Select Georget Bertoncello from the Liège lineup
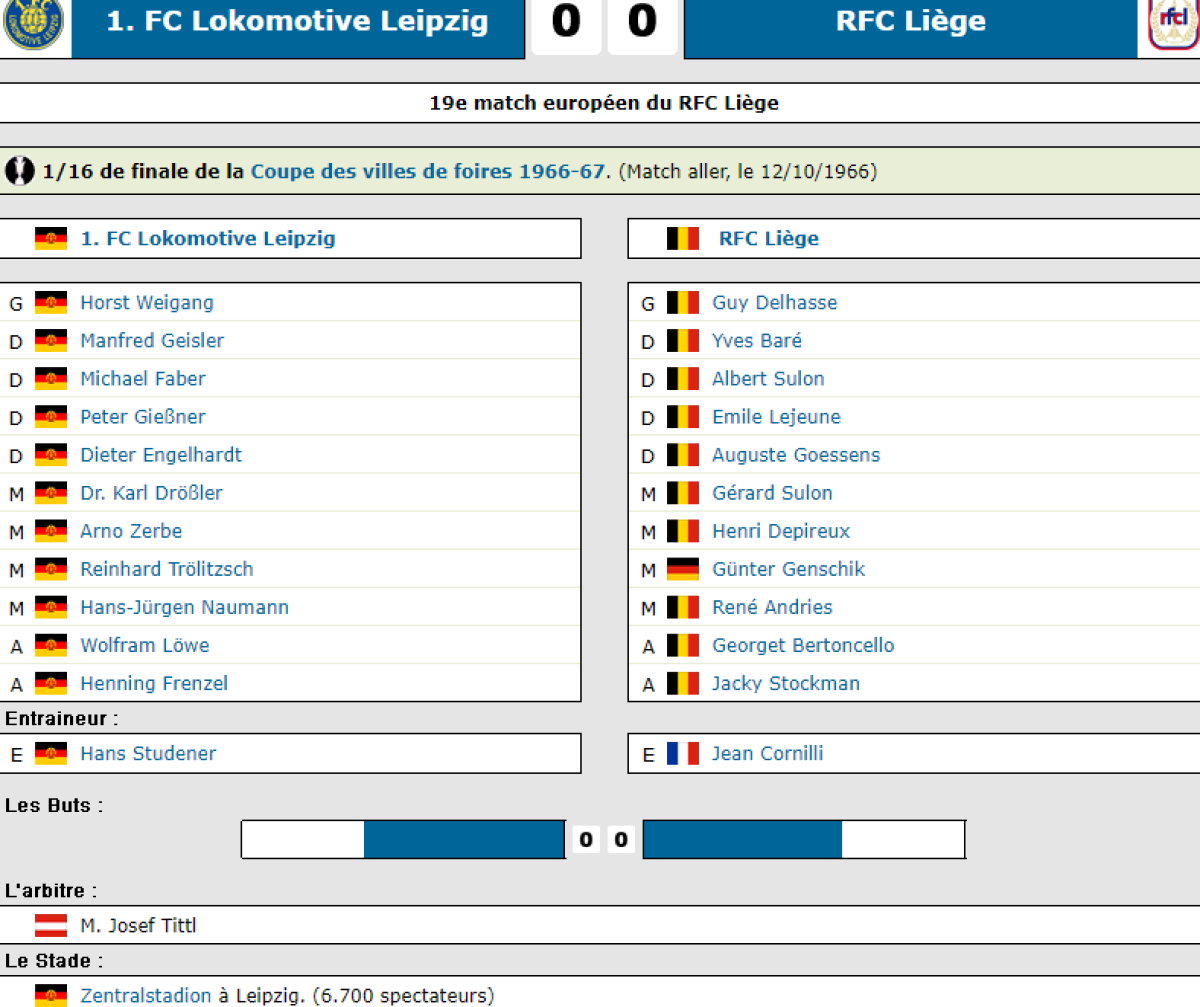 [x=803, y=646]
